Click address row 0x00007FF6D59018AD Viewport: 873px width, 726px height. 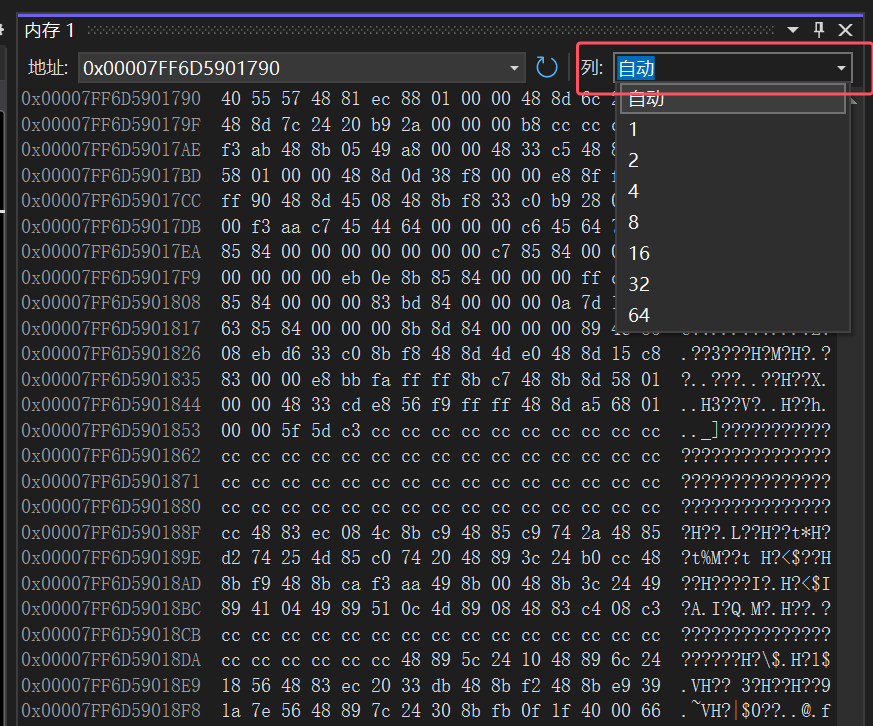pyautogui.click(x=111, y=583)
